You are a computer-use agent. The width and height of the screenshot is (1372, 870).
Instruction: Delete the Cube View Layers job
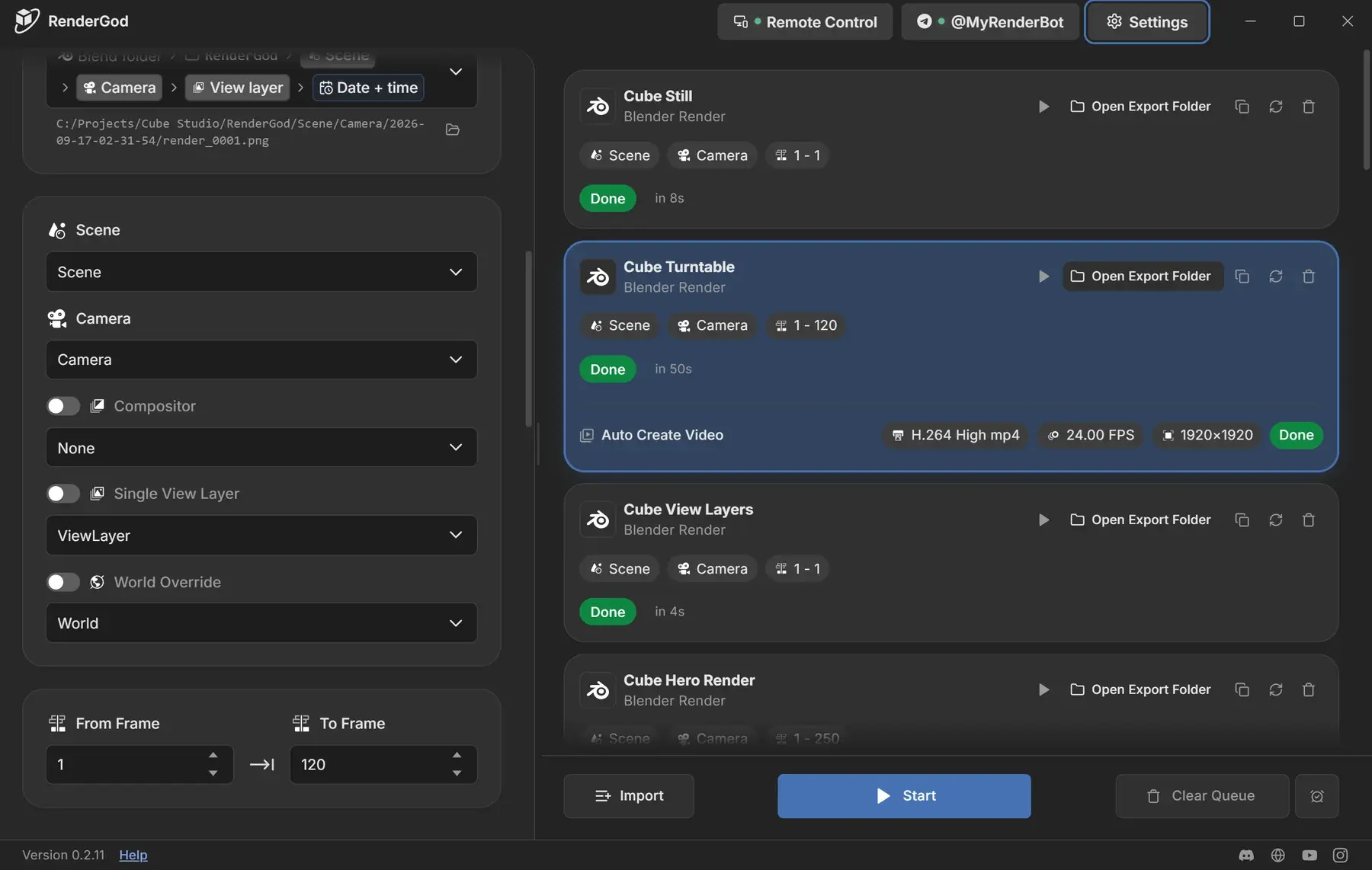point(1309,520)
